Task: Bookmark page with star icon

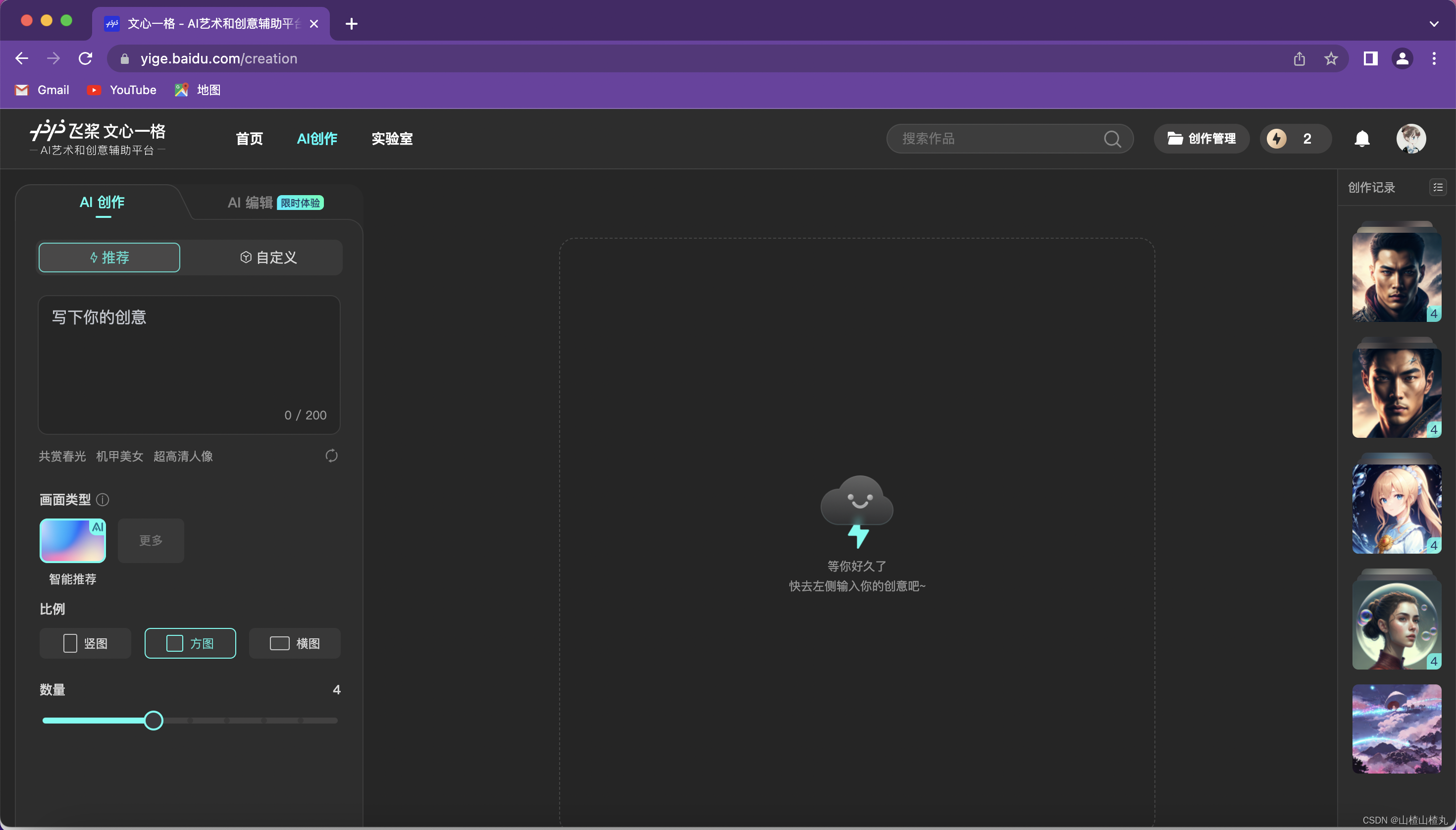Action: pos(1331,59)
